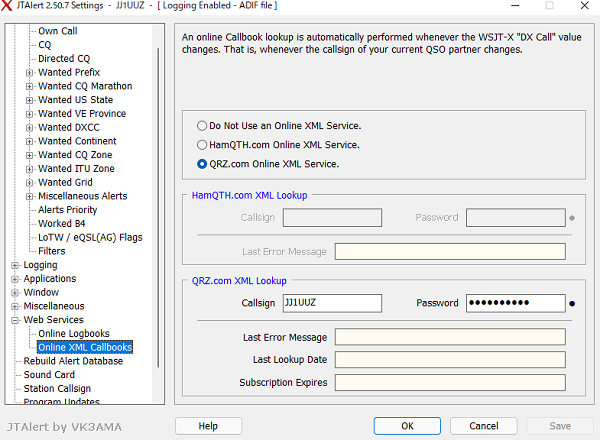Collapse the Web Services tree node
This screenshot has width=600, height=440.
tap(15, 320)
